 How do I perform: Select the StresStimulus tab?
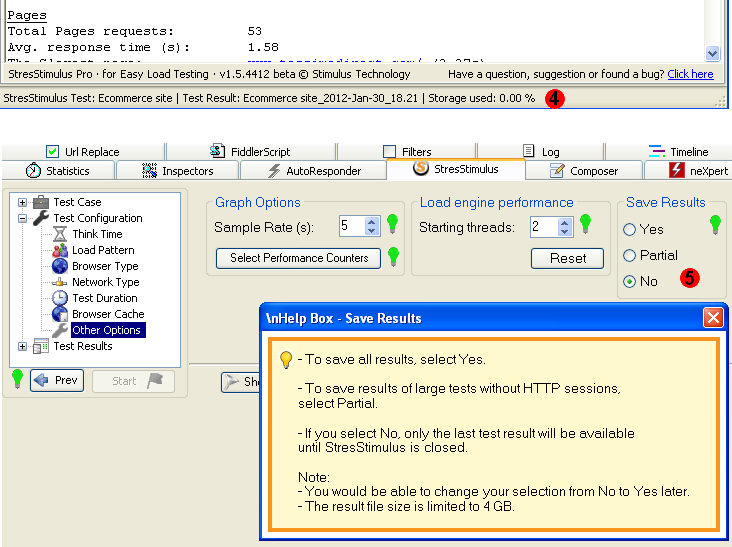(x=456, y=169)
